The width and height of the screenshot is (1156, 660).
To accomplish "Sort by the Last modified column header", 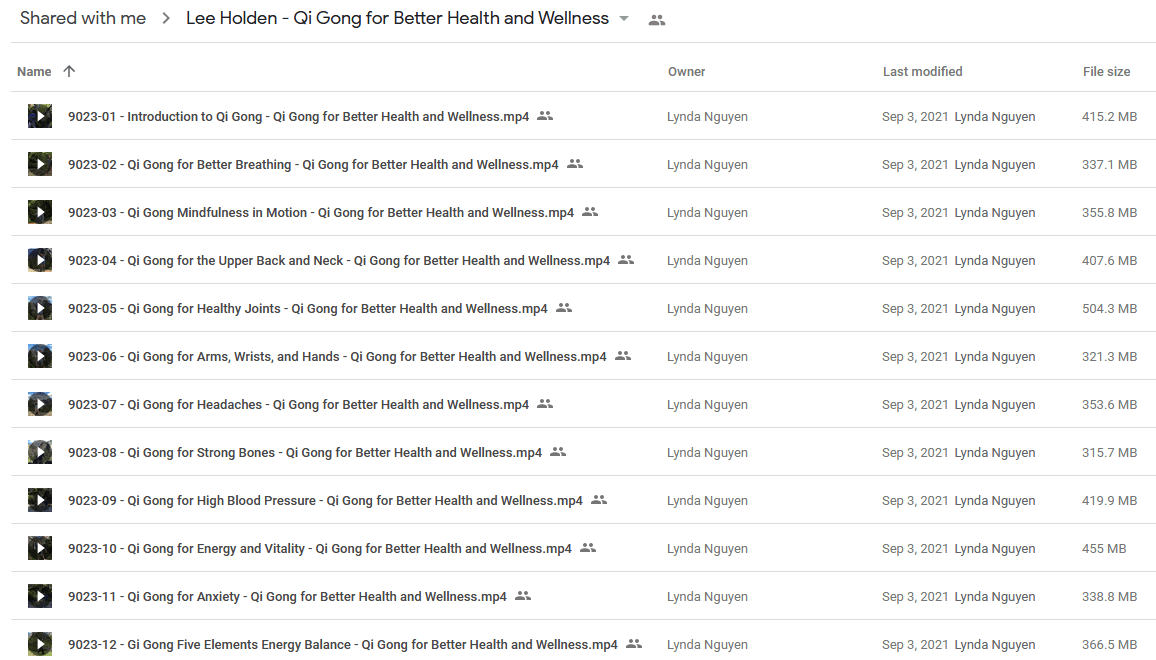I will [x=922, y=72].
